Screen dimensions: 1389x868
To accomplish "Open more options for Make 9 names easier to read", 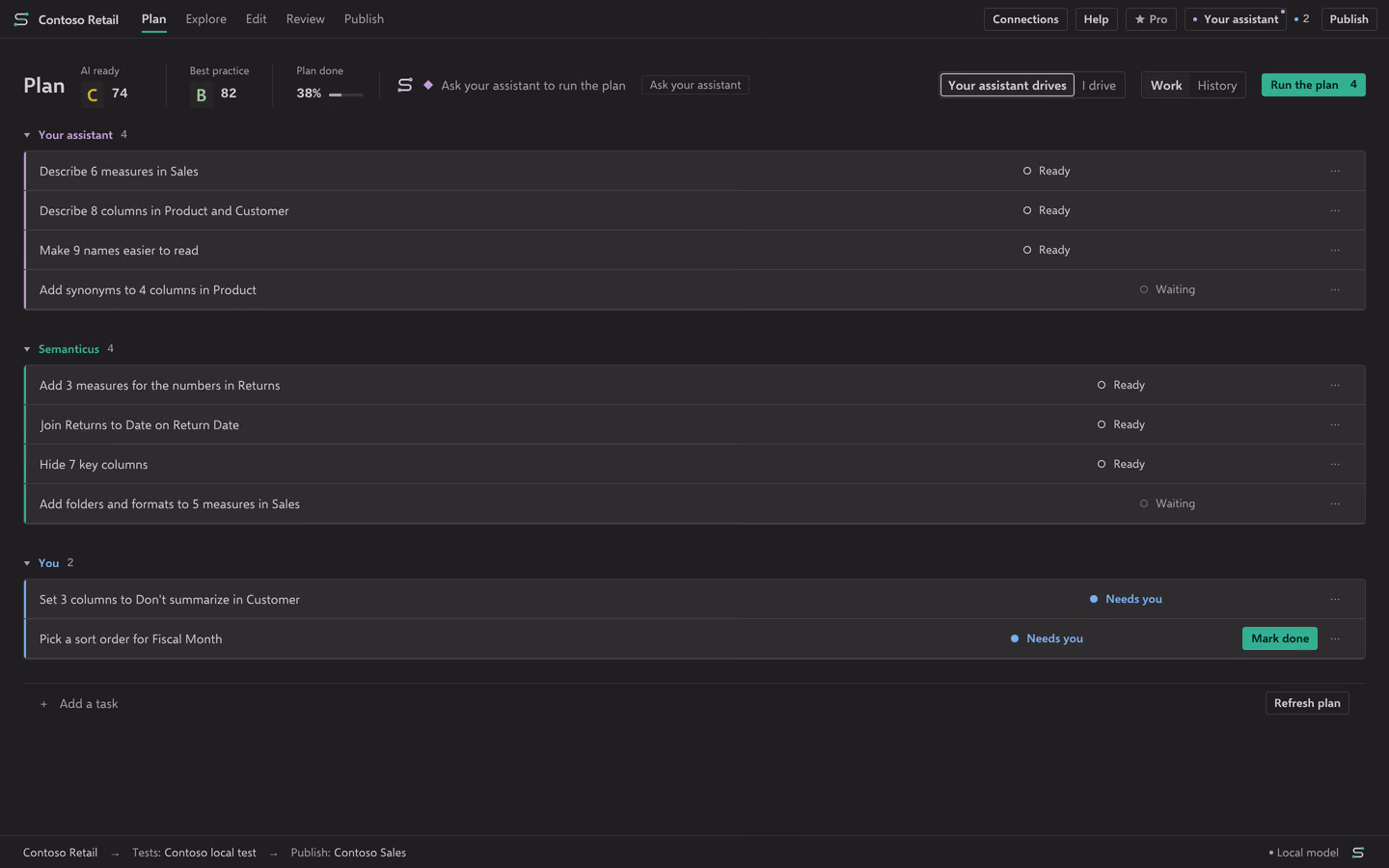I will (1335, 250).
